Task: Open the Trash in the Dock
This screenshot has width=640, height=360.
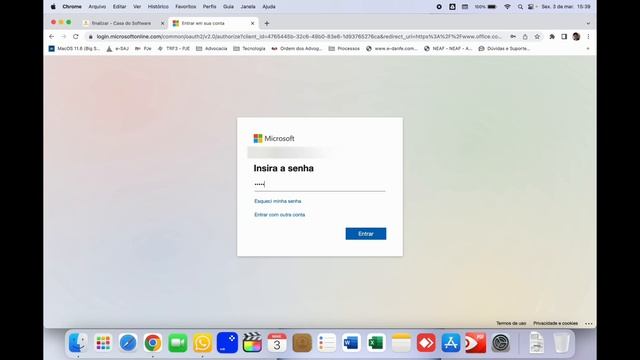Action: pos(562,343)
